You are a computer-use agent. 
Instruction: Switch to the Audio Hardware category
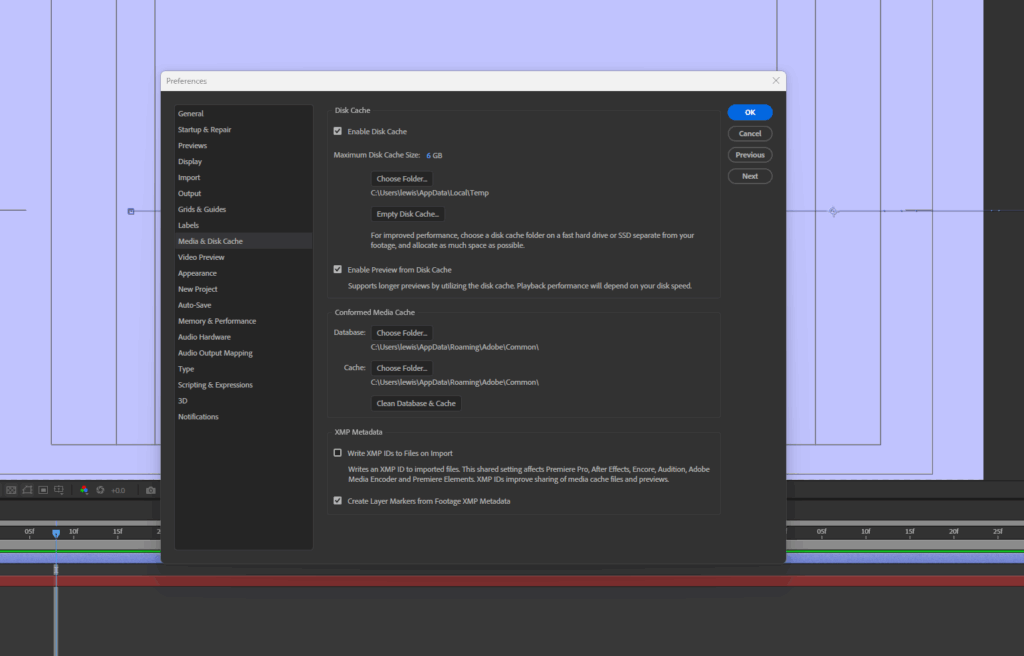point(204,337)
